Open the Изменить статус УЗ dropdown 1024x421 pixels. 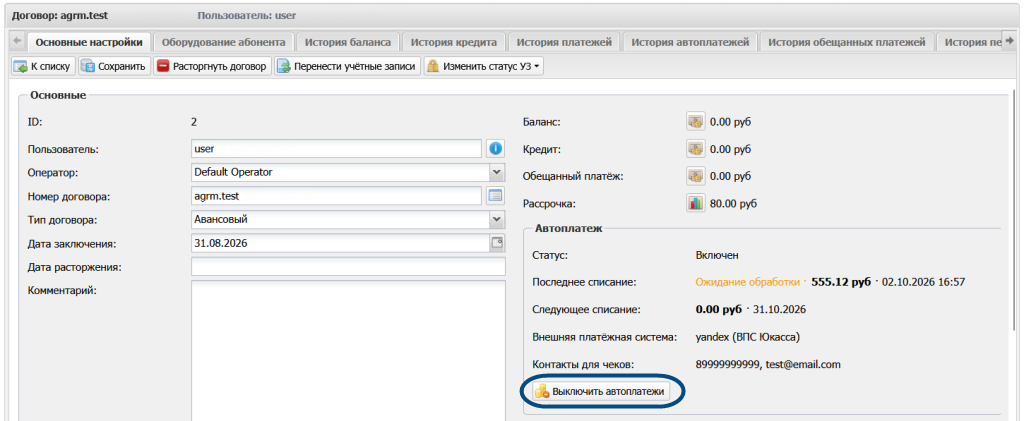pyautogui.click(x=483, y=67)
